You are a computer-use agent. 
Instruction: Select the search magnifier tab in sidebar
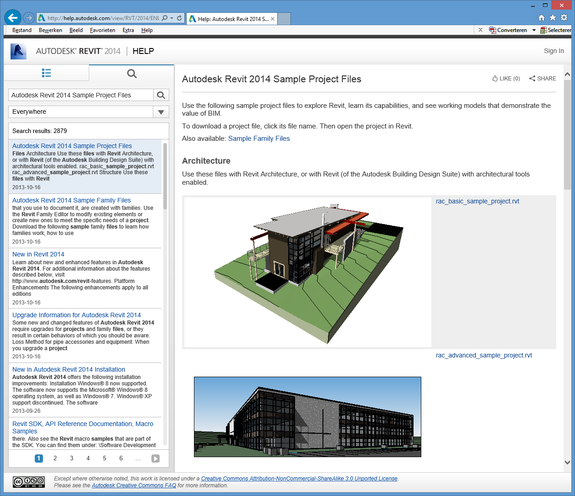pyautogui.click(x=132, y=74)
